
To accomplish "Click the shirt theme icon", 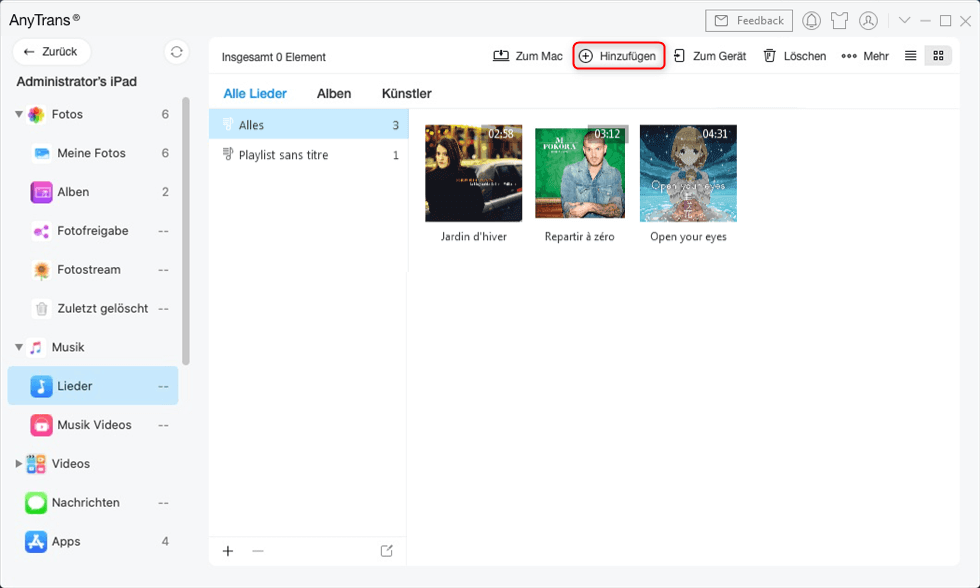I will click(840, 21).
